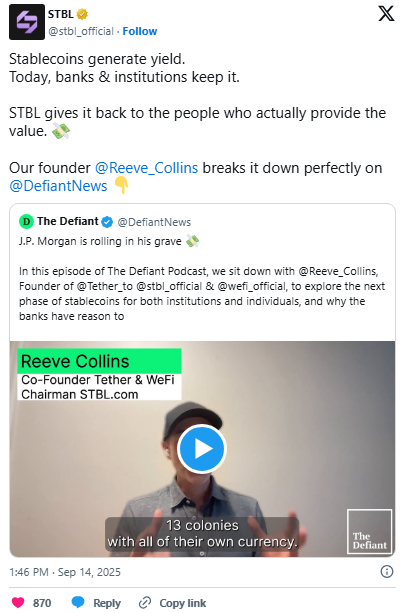
Task: Click The Defiant green avatar icon
Action: [26, 222]
